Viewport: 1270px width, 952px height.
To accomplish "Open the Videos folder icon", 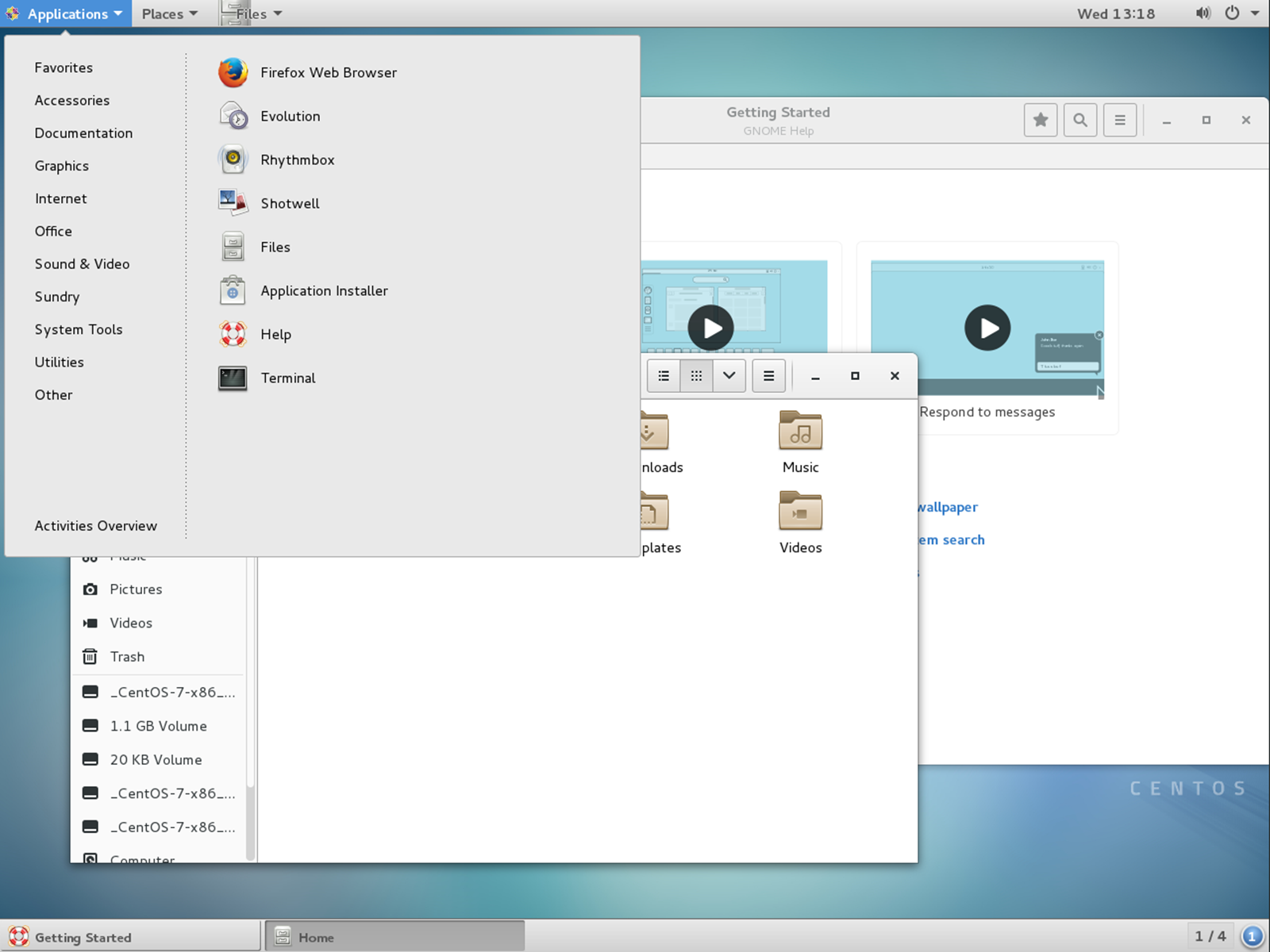I will pos(800,523).
